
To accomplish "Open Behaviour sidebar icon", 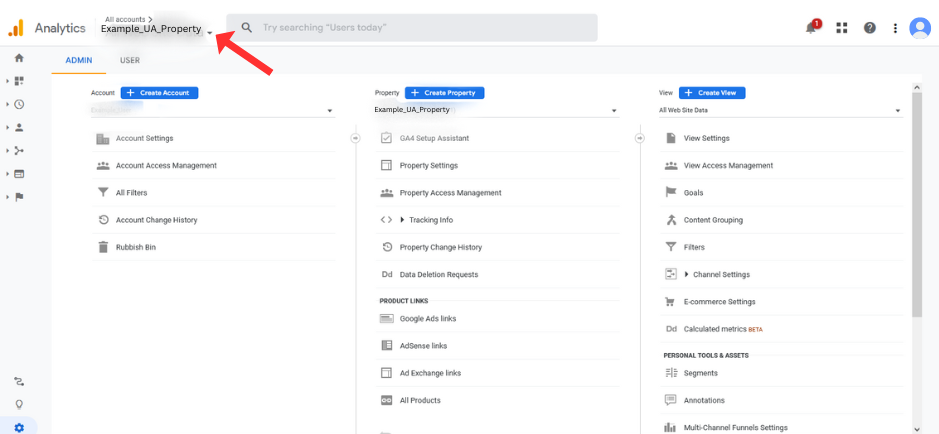I will click(x=19, y=174).
